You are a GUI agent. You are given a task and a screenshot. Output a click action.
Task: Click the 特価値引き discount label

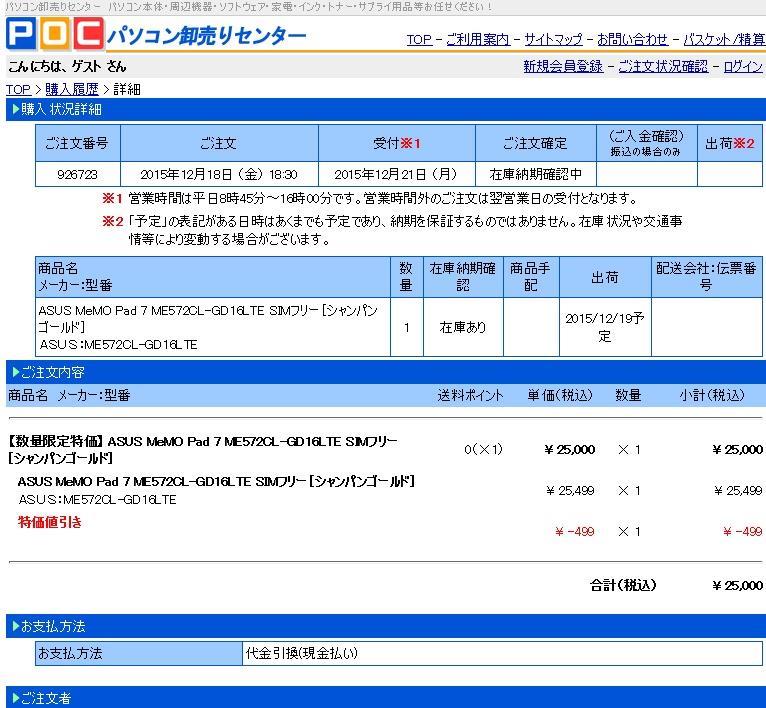[x=50, y=522]
